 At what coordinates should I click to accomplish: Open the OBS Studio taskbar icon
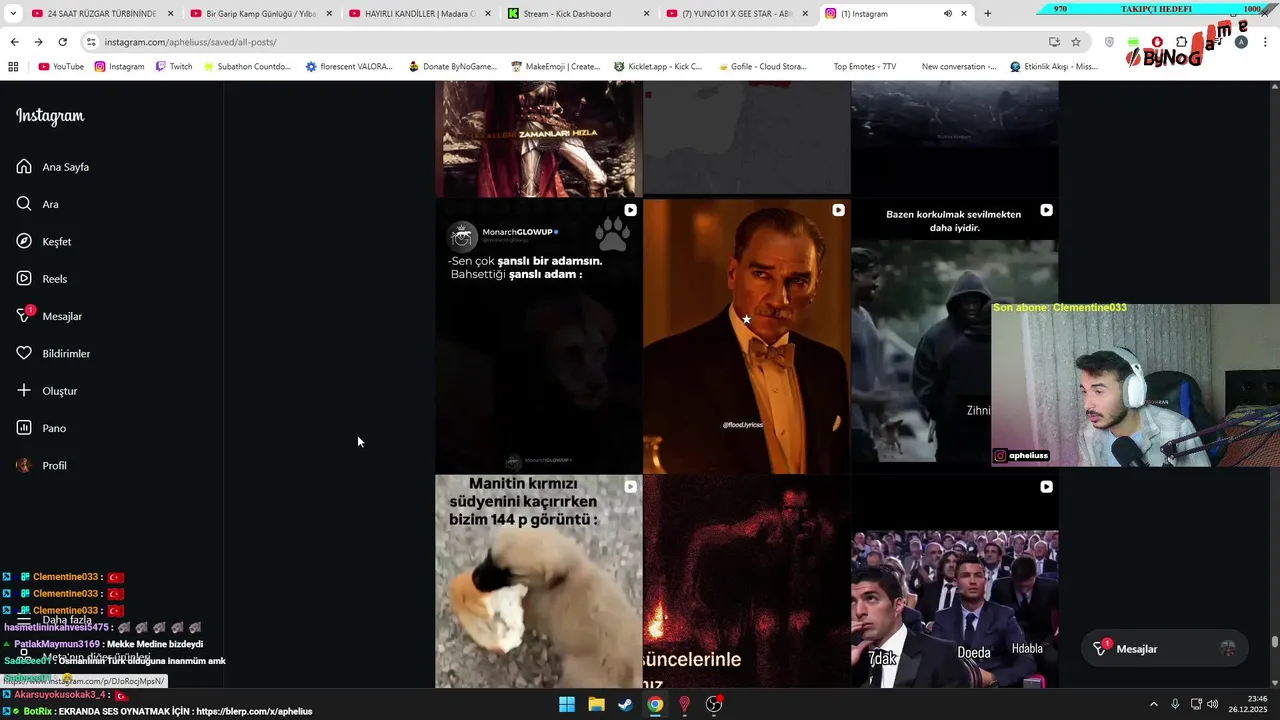[714, 704]
